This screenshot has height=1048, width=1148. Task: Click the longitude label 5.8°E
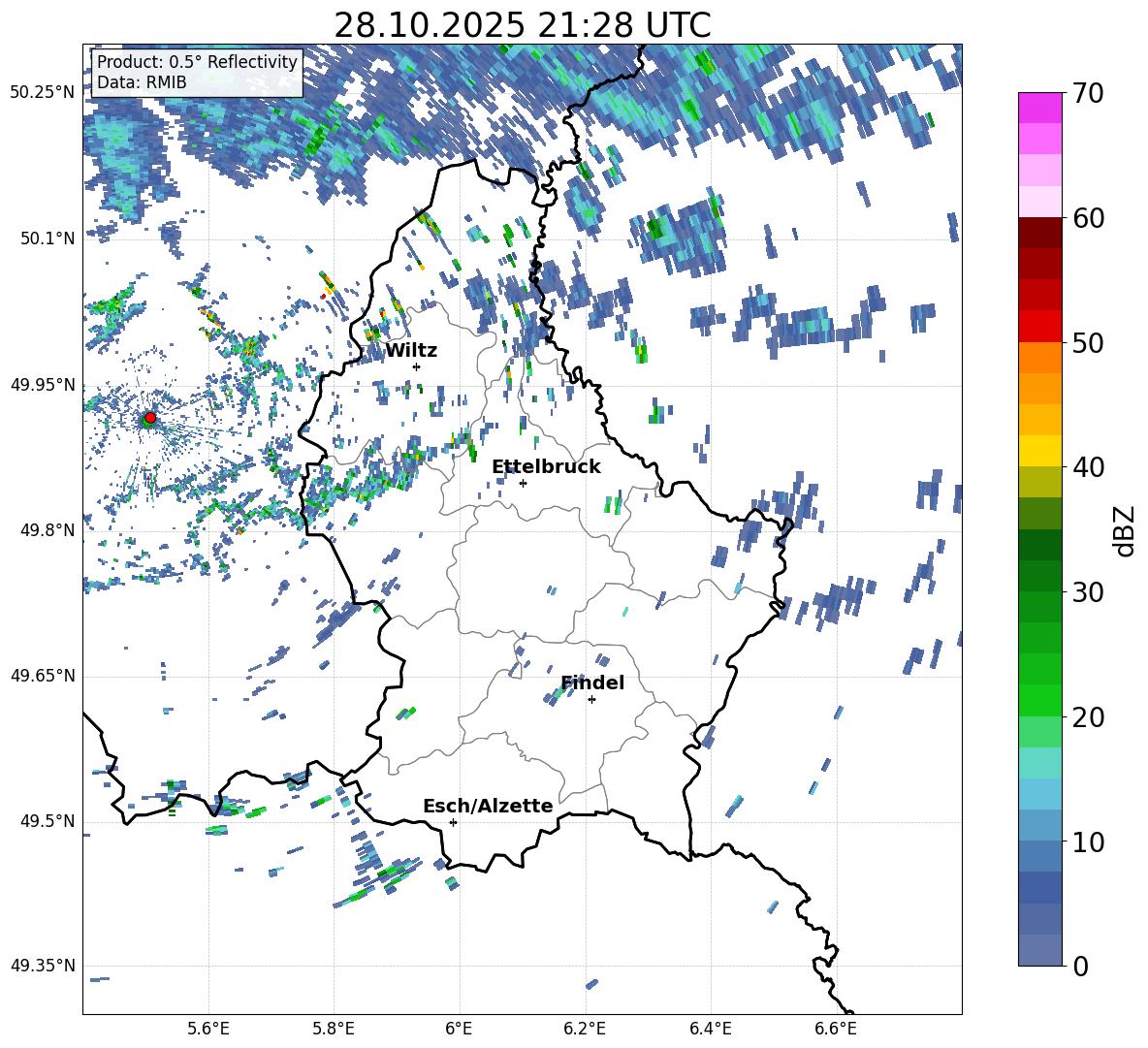(334, 1029)
